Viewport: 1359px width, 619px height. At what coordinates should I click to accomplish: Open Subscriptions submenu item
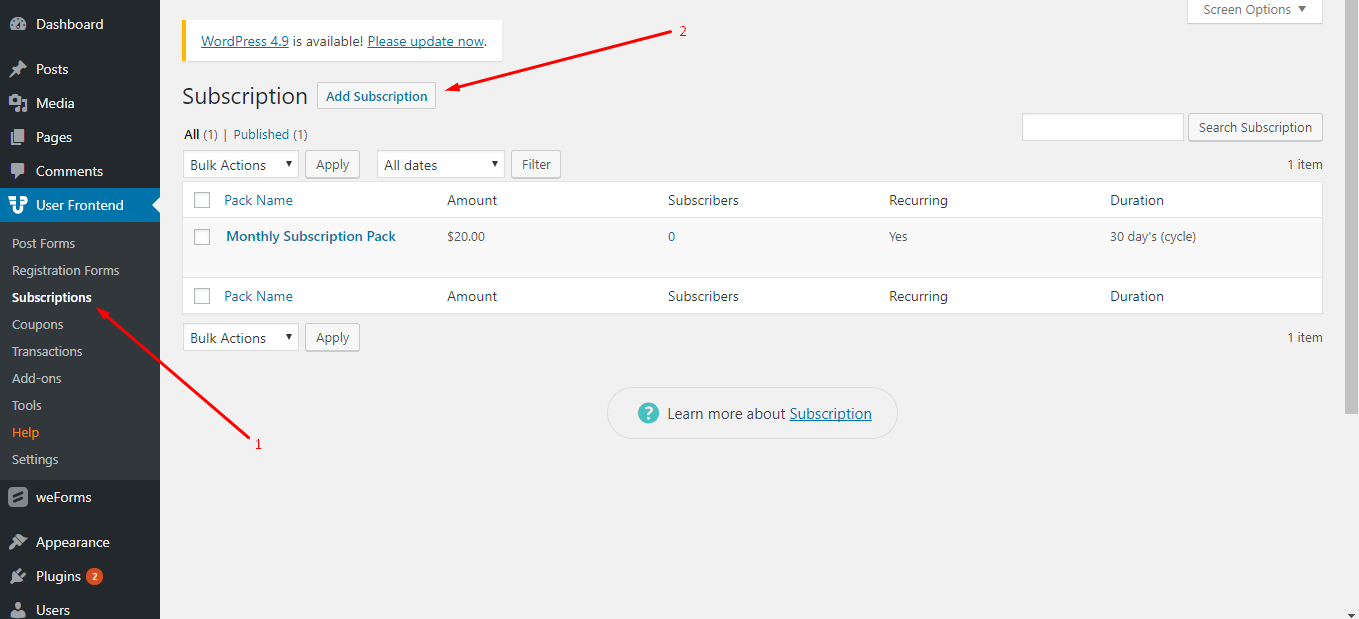pos(52,297)
